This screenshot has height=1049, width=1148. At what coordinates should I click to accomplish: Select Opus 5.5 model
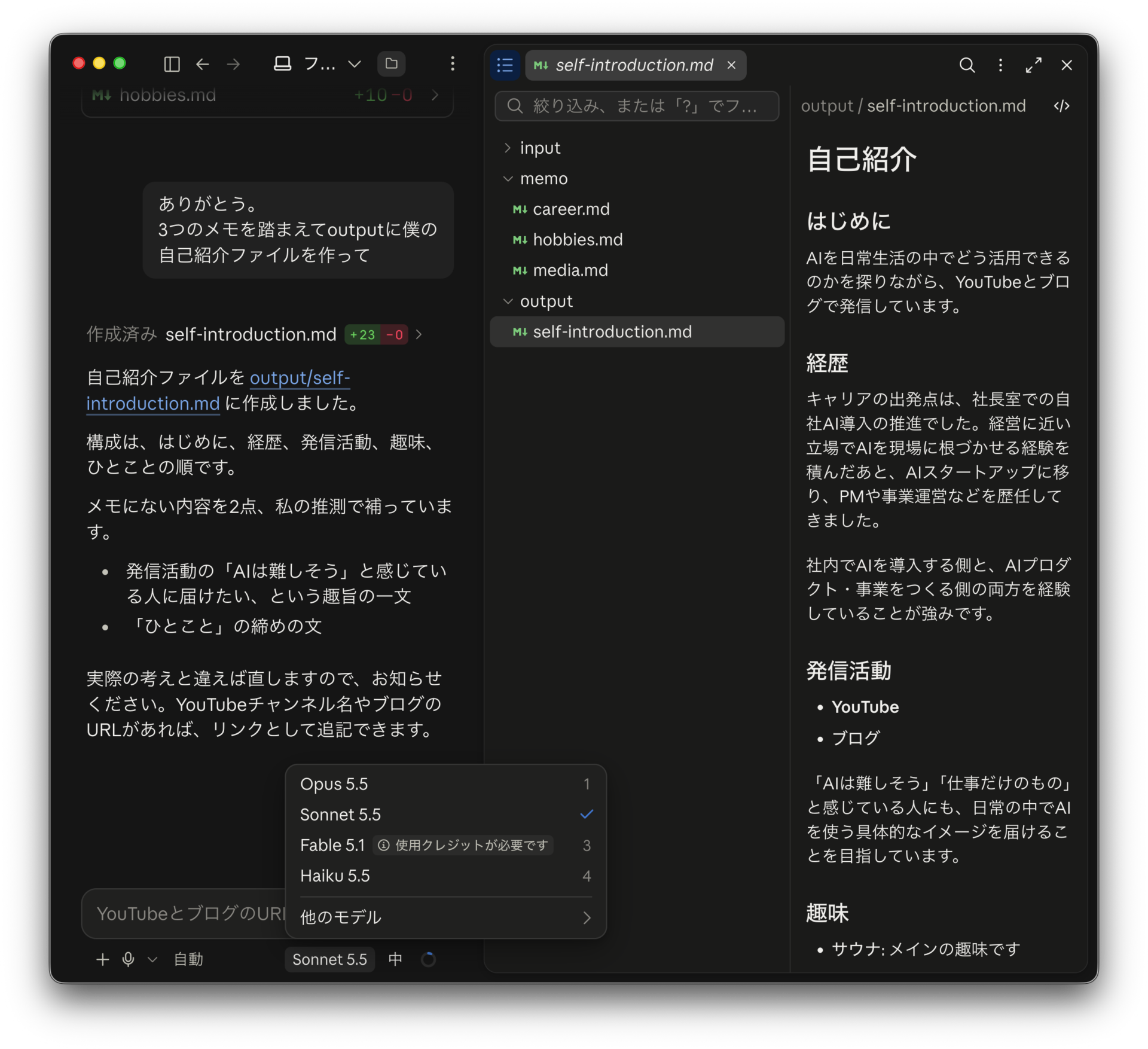[x=445, y=784]
